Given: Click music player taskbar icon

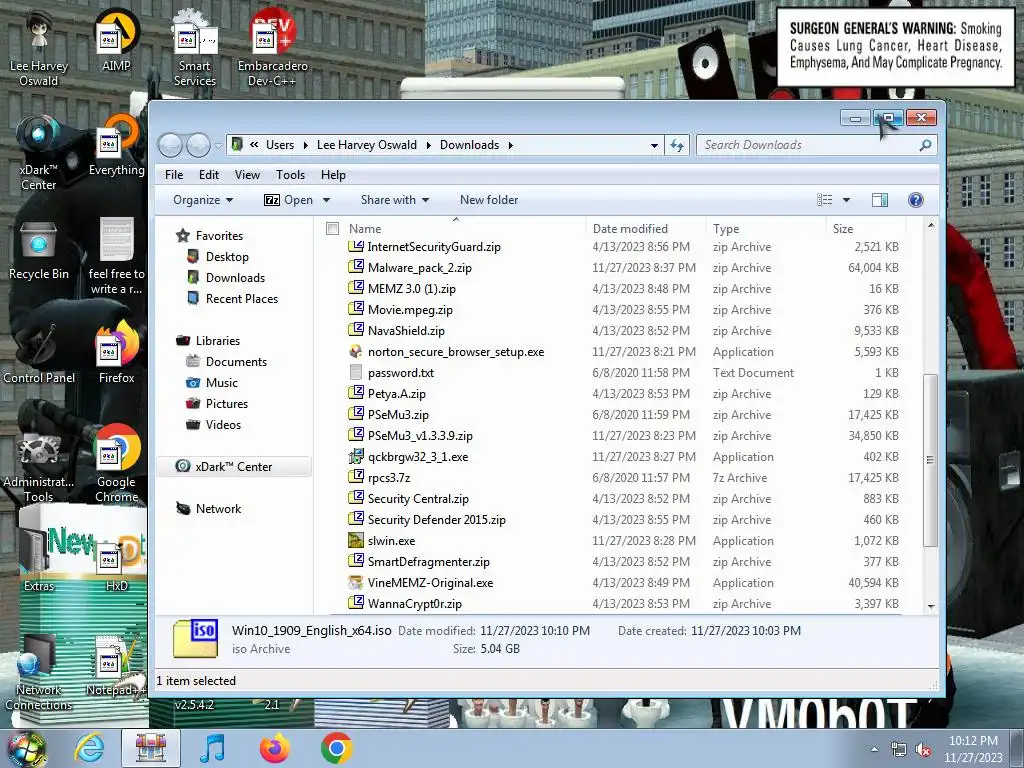Looking at the screenshot, I should (x=212, y=748).
